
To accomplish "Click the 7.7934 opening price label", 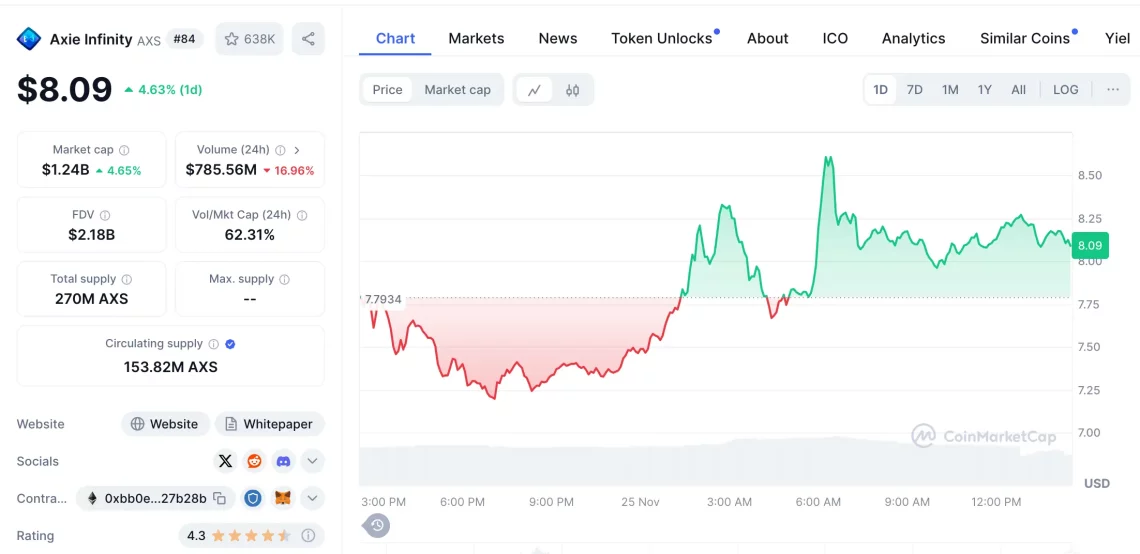I will click(383, 300).
